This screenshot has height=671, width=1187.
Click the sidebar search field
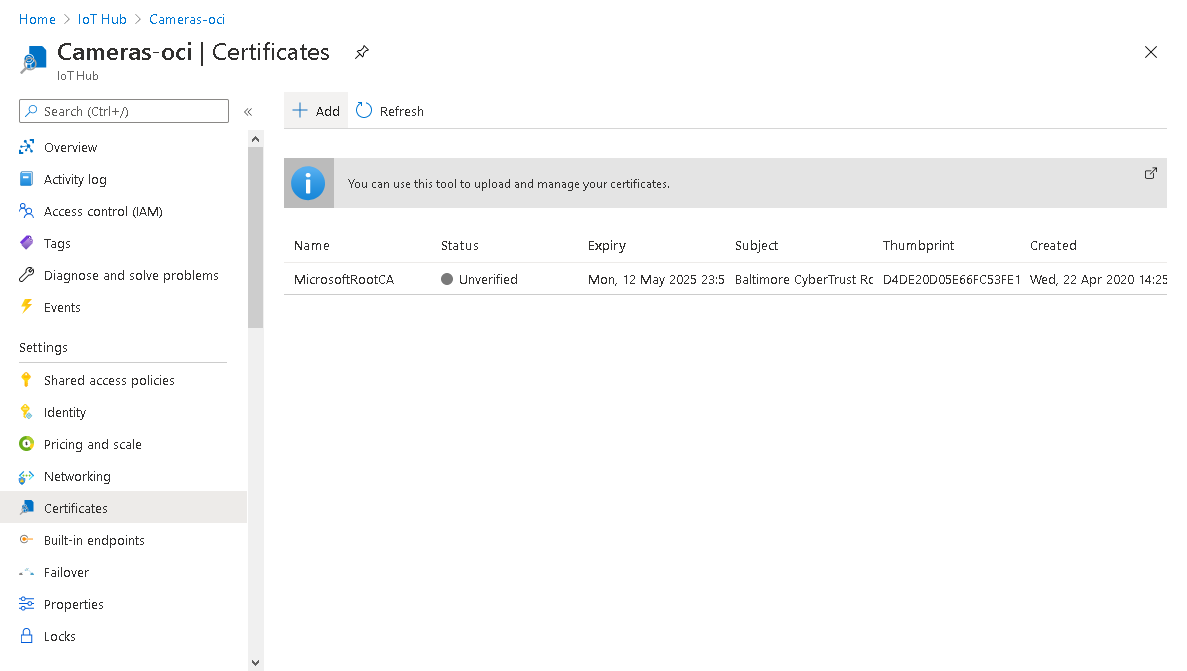point(123,111)
